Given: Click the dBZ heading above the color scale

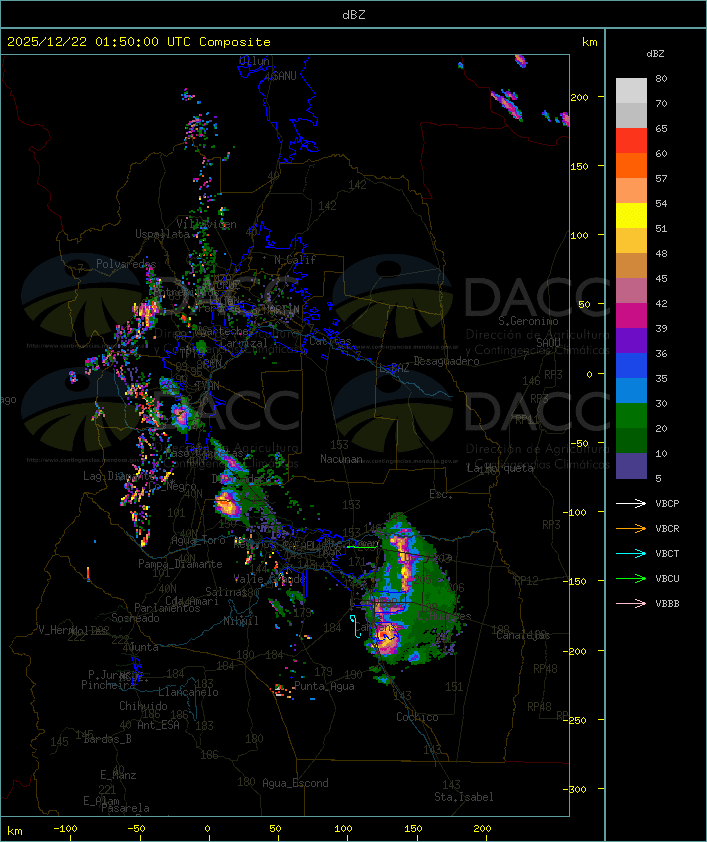Looking at the screenshot, I should click(655, 54).
